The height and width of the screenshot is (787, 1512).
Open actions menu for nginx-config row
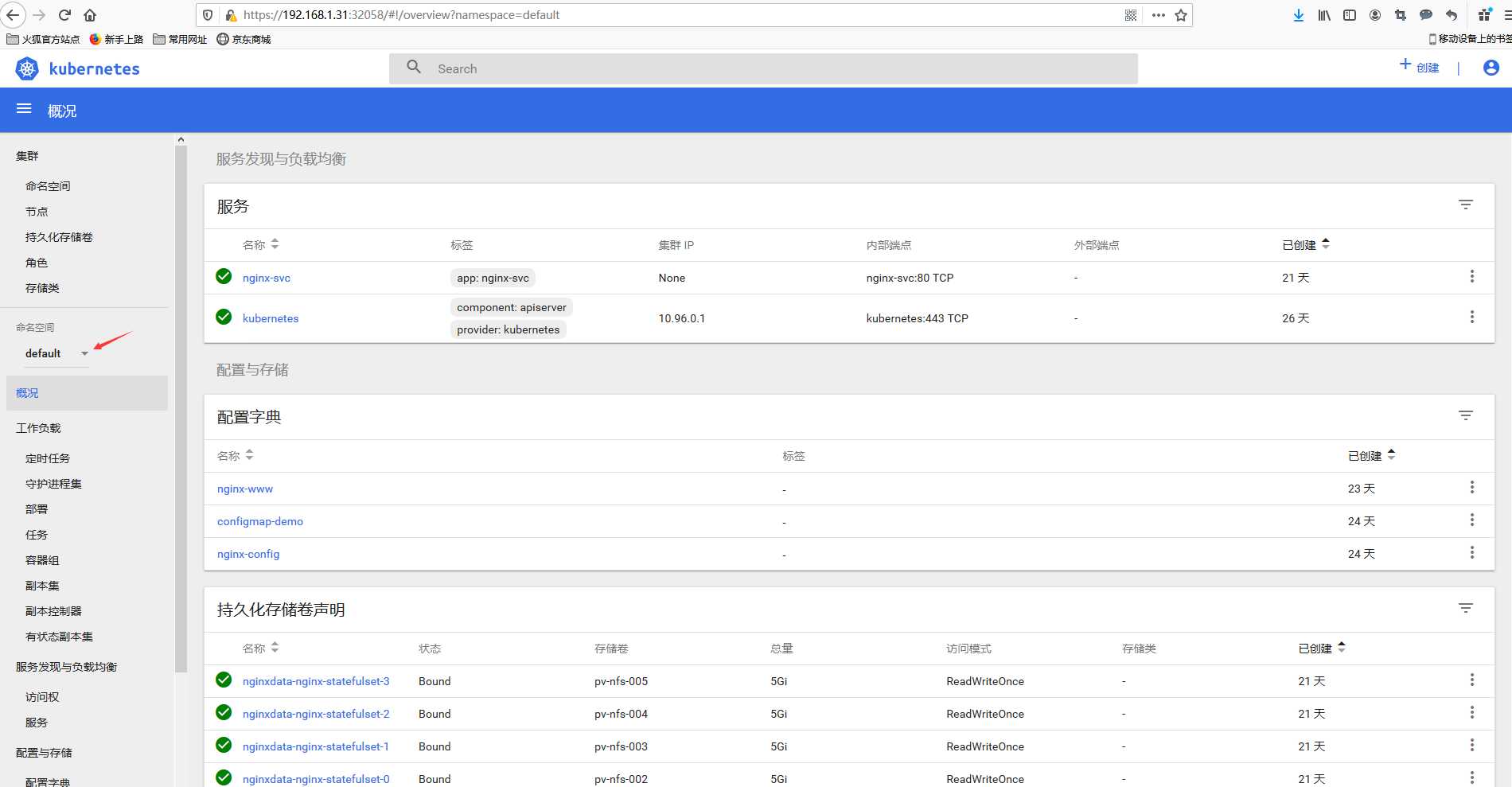click(x=1472, y=553)
